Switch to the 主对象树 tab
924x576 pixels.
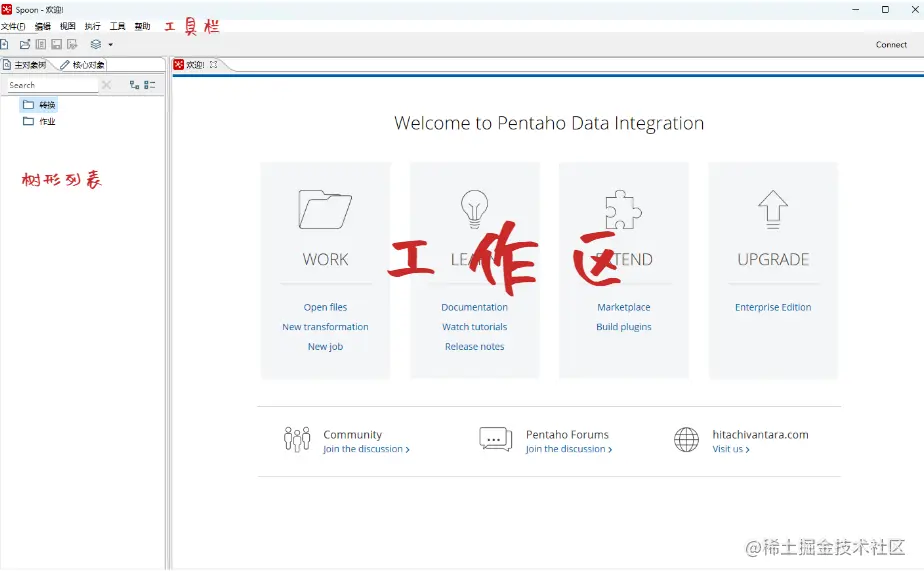click(x=27, y=65)
